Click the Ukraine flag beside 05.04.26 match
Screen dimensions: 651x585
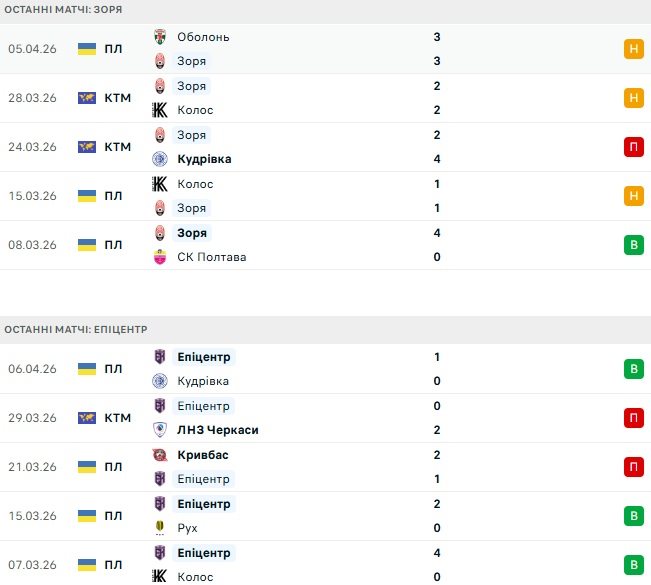tap(87, 49)
